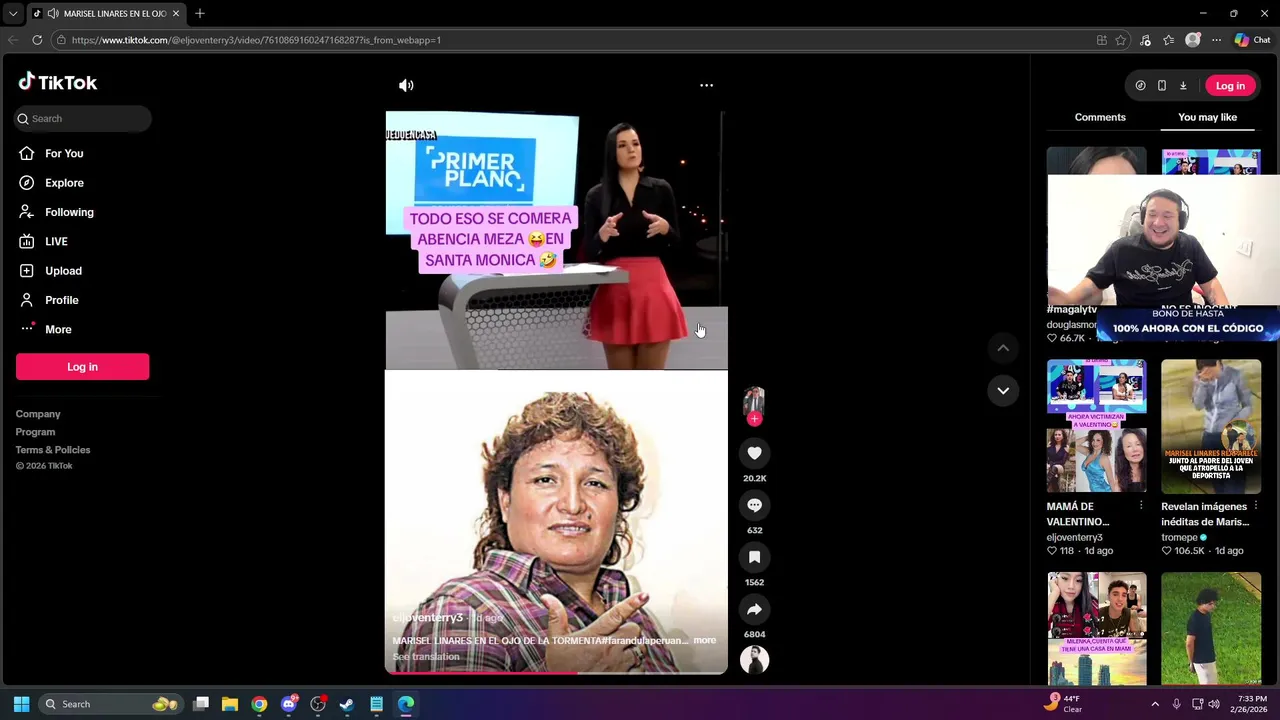
Task: Open the browser Settings and more menu
Action: pos(1216,40)
